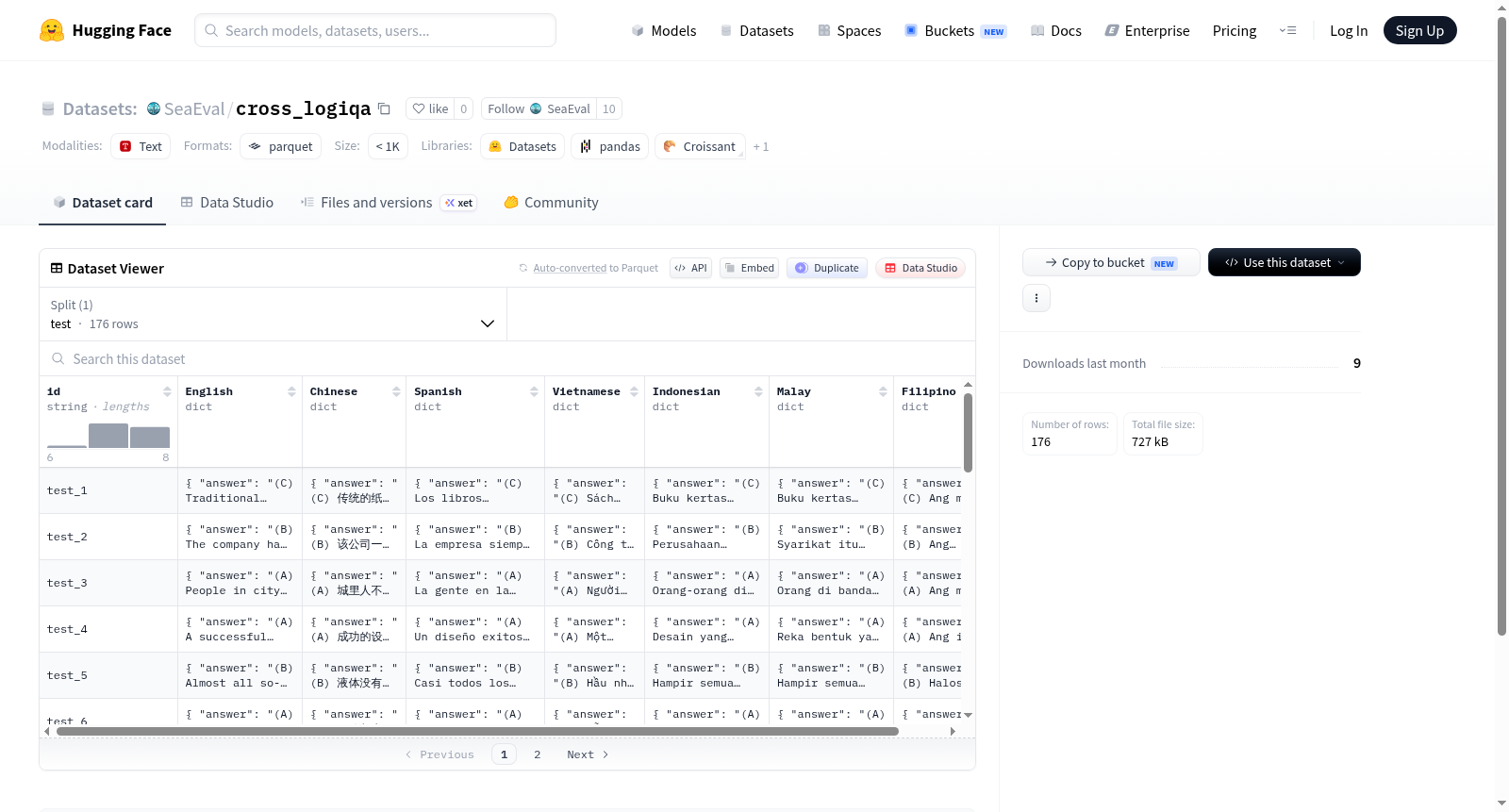Select the Datasets library tag

[x=522, y=146]
